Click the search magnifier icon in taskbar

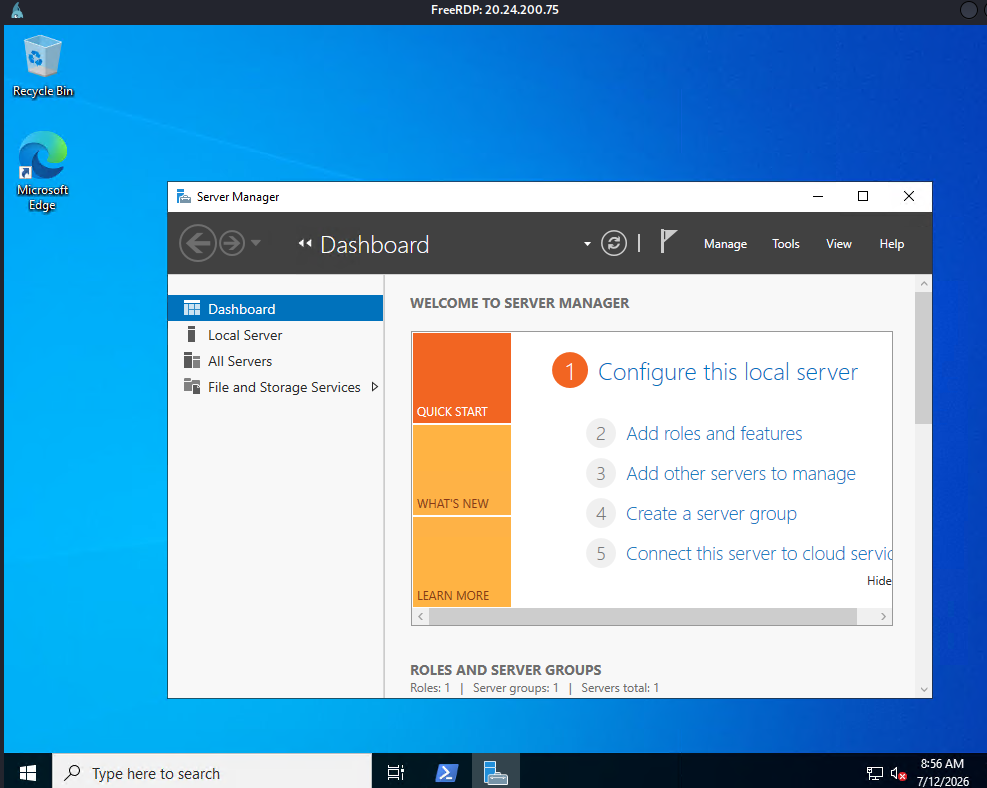(72, 772)
